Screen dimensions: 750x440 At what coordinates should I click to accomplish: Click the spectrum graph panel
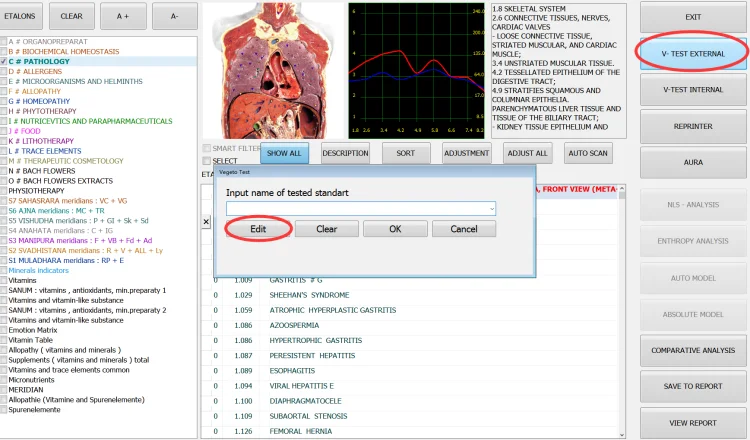click(x=414, y=68)
